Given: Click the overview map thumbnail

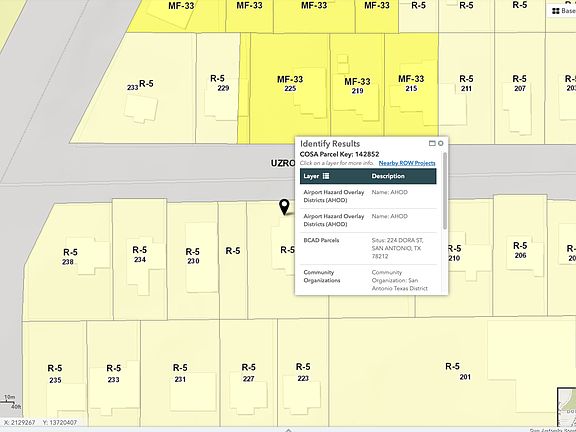Looking at the screenshot, I should 566,406.
